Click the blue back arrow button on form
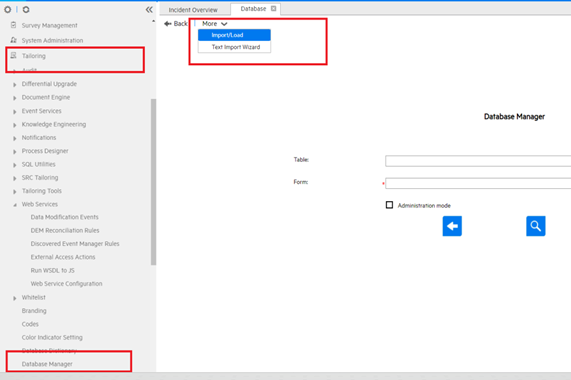This screenshot has height=380, width=571. coord(452,226)
